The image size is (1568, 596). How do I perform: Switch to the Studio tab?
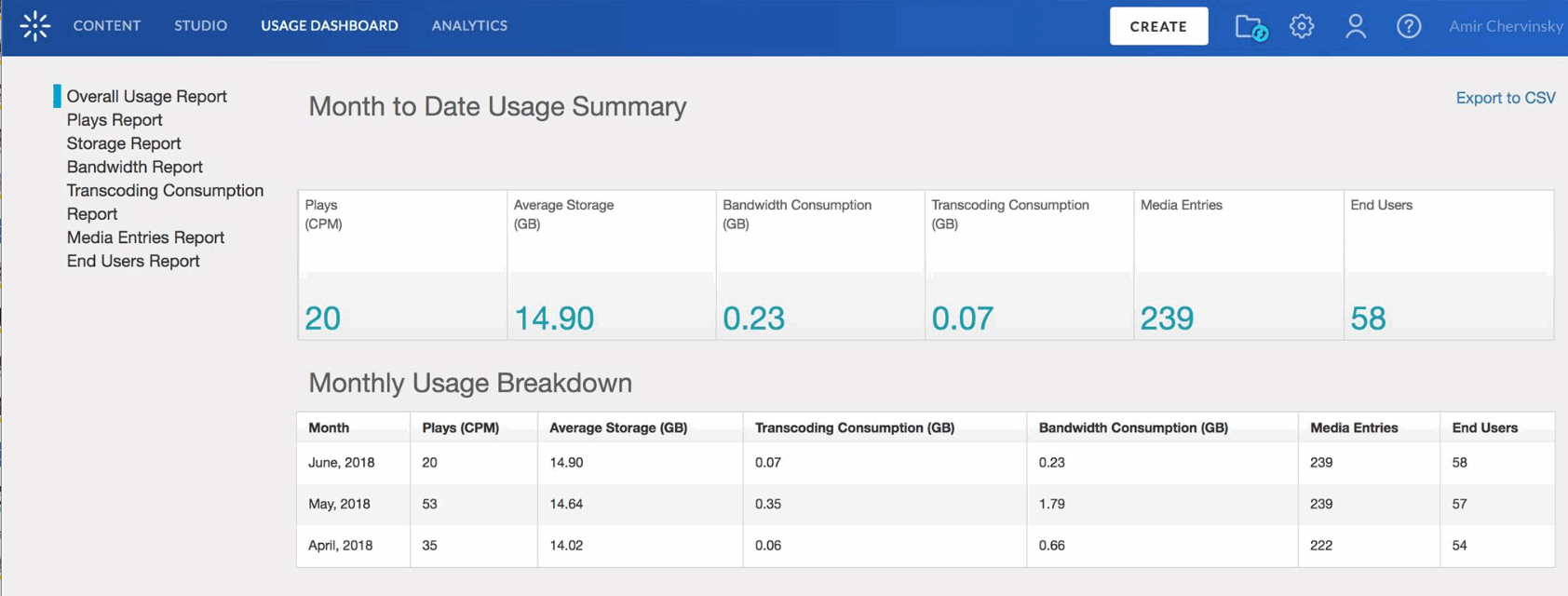pyautogui.click(x=200, y=26)
